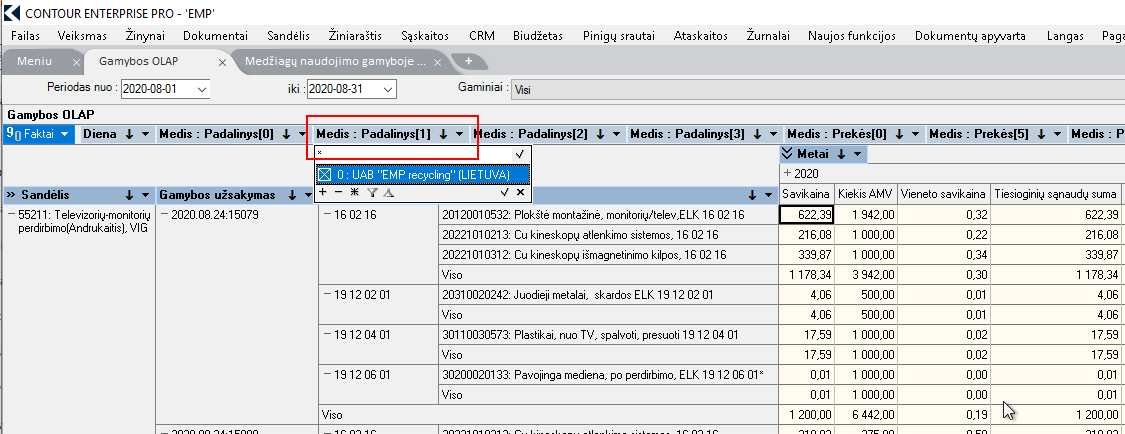Collapse the 55211 Televizorių-monitorių warehouse row
Viewport: 1125px width, 434px height.
pyautogui.click(x=11, y=214)
